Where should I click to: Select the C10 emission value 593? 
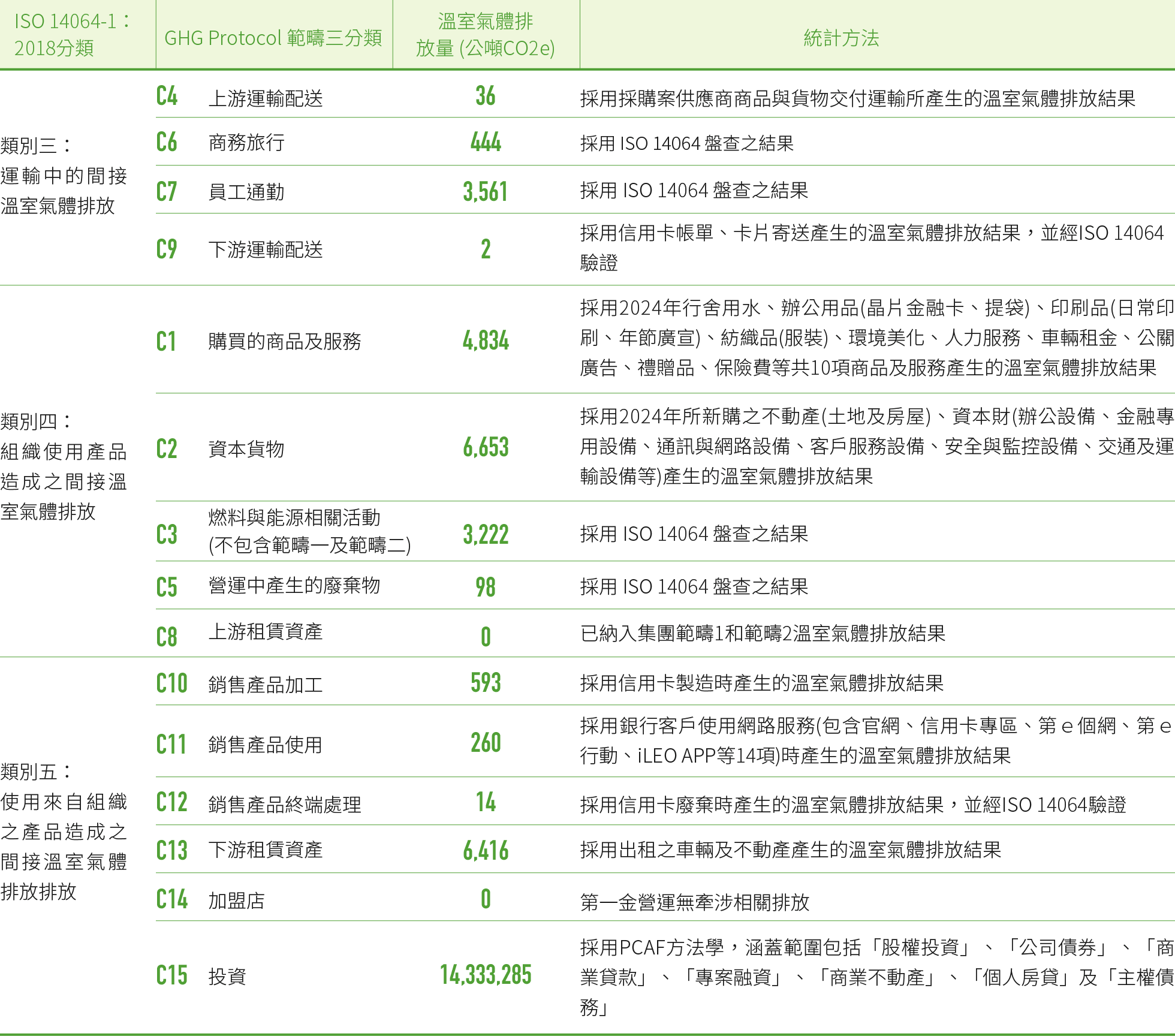(485, 683)
